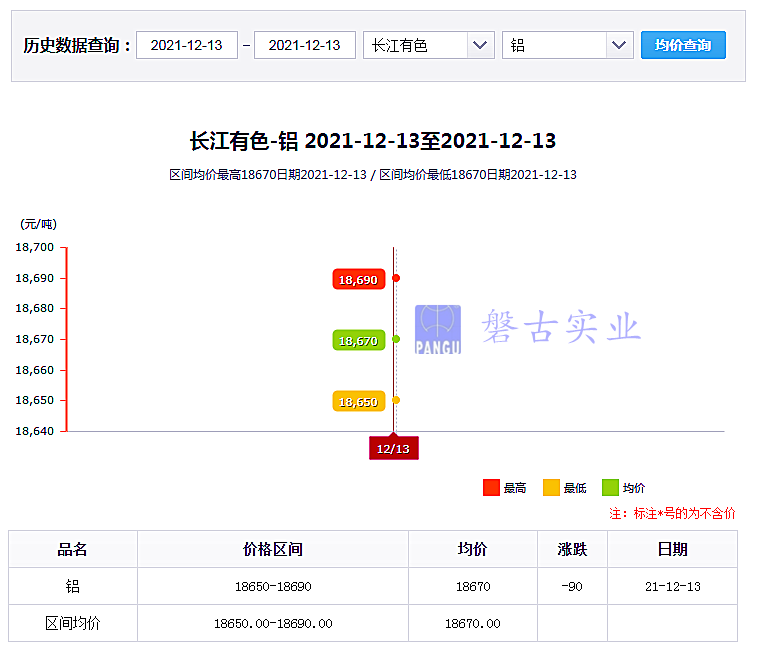Screen dimensions: 776x657
Task: Click the 18,700 y-axis label
Action: 35,247
